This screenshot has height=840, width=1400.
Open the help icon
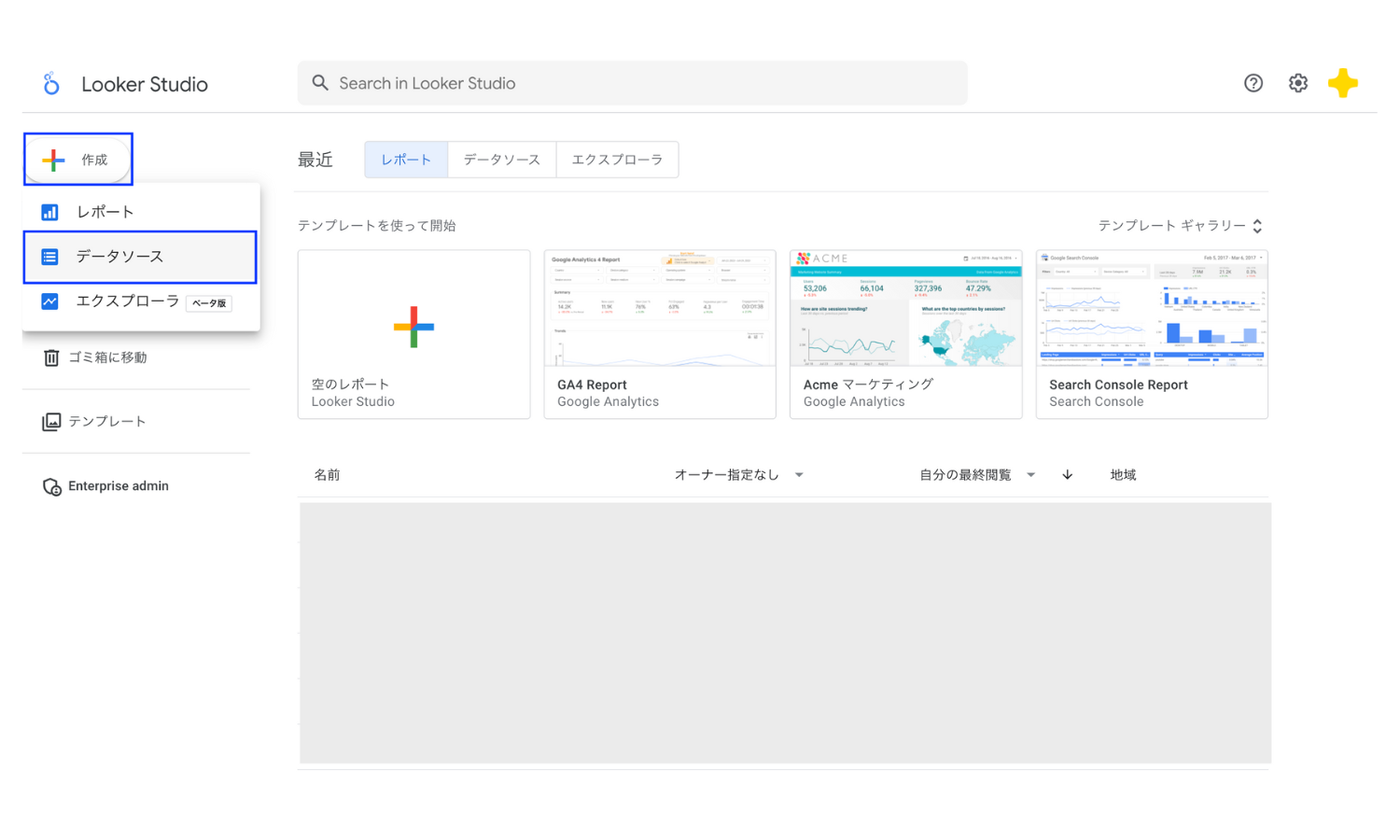pos(1253,83)
